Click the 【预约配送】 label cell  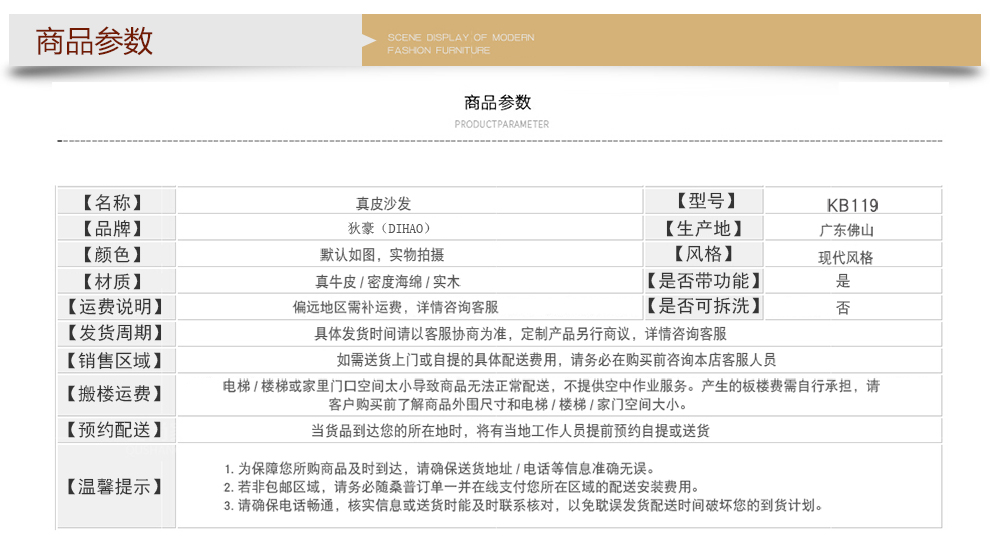(116, 430)
